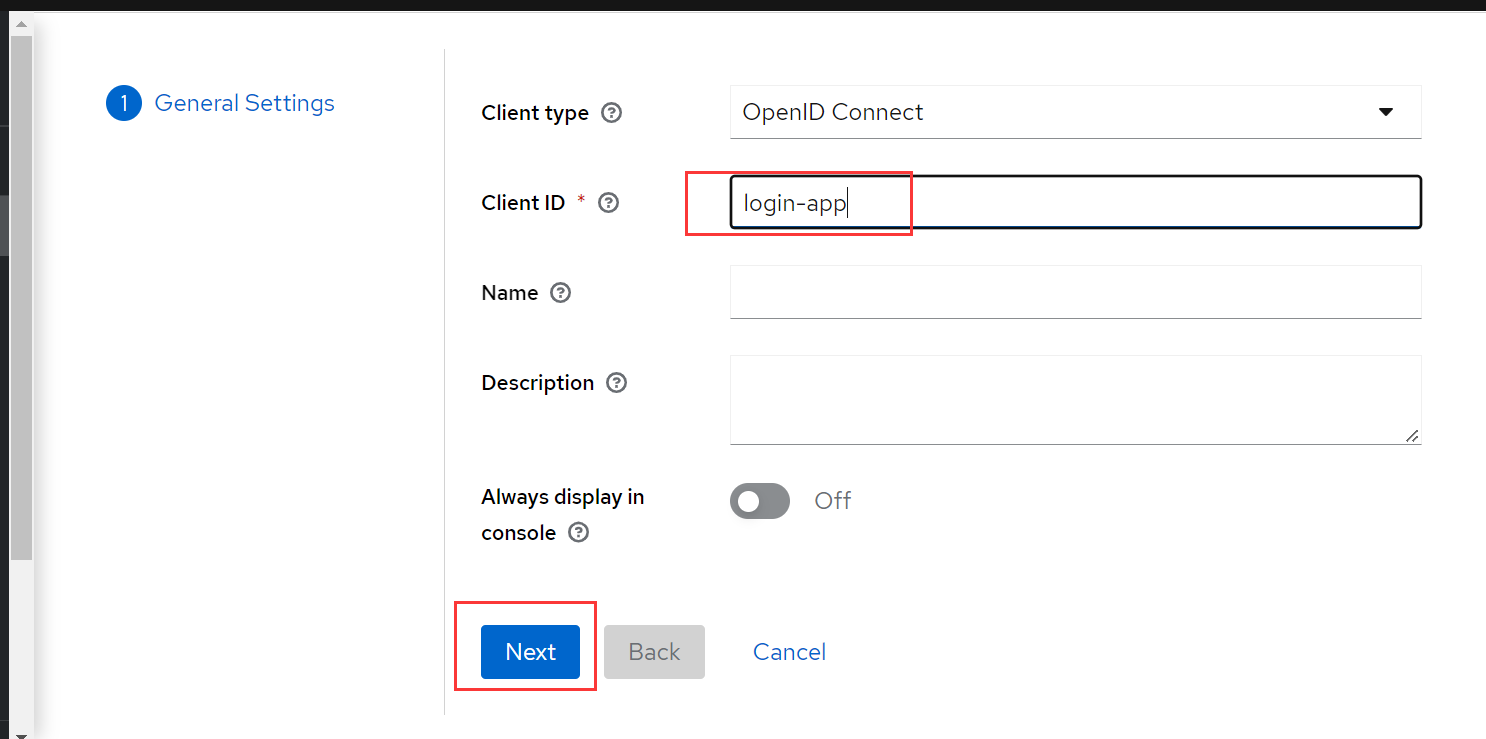Open the help tooltip for Client ID
This screenshot has width=1486, height=739.
pos(608,203)
